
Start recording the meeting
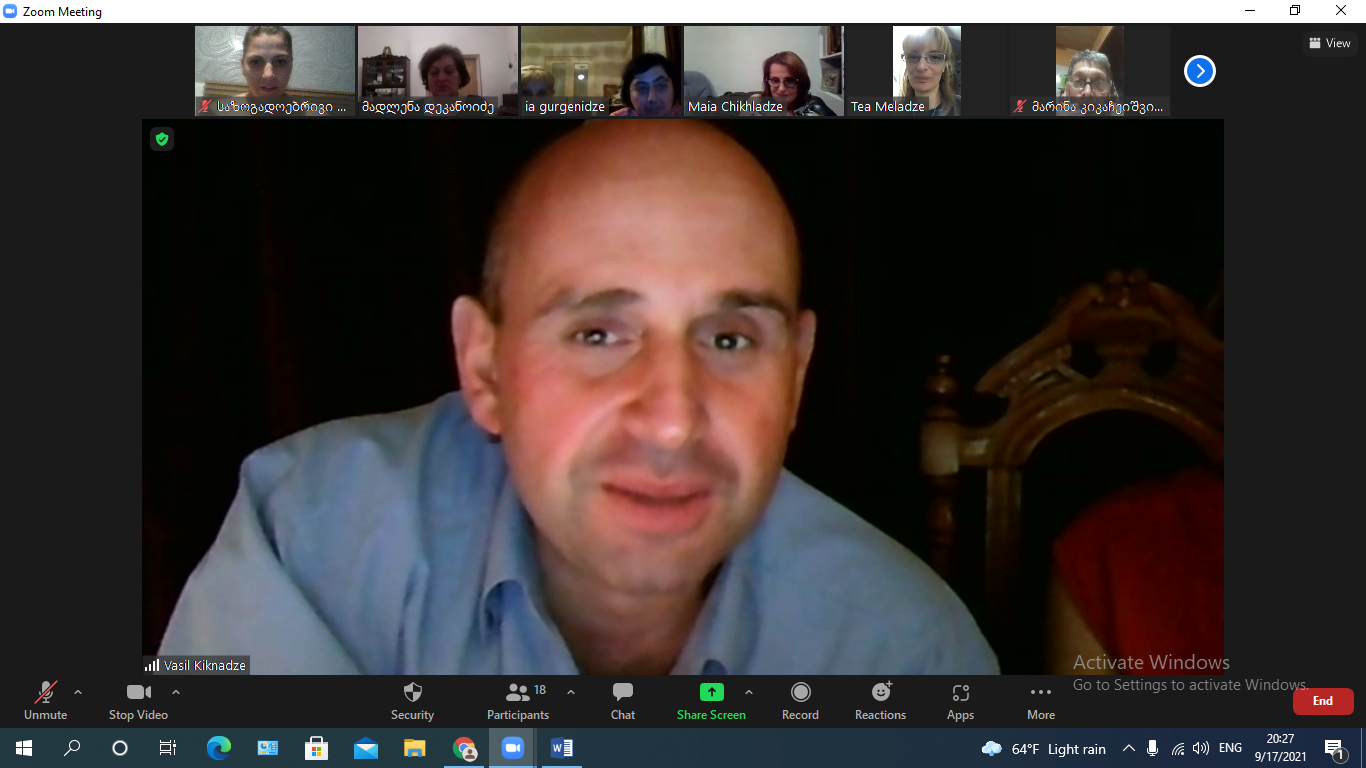coord(800,700)
